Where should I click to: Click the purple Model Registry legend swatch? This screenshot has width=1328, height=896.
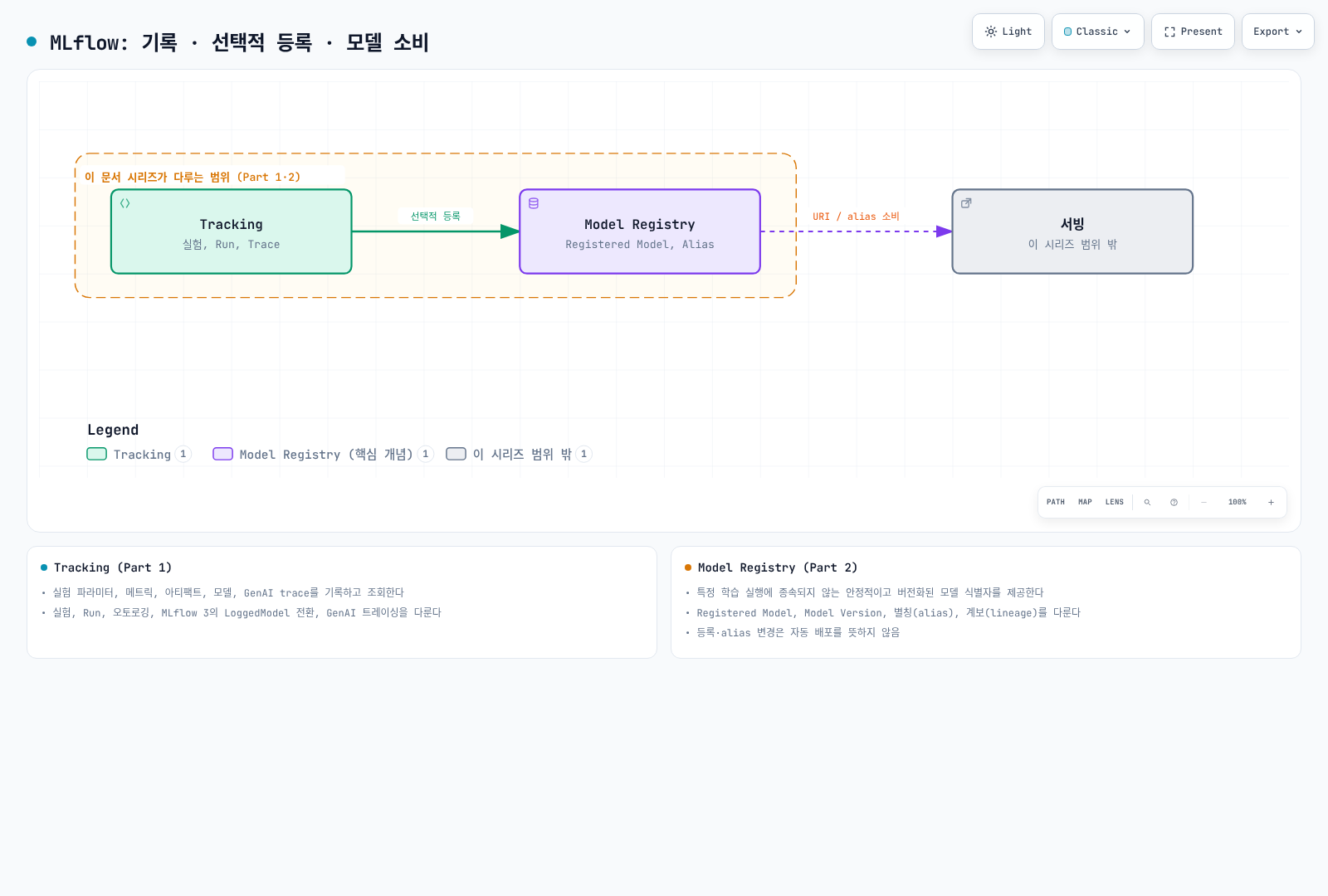pos(222,454)
